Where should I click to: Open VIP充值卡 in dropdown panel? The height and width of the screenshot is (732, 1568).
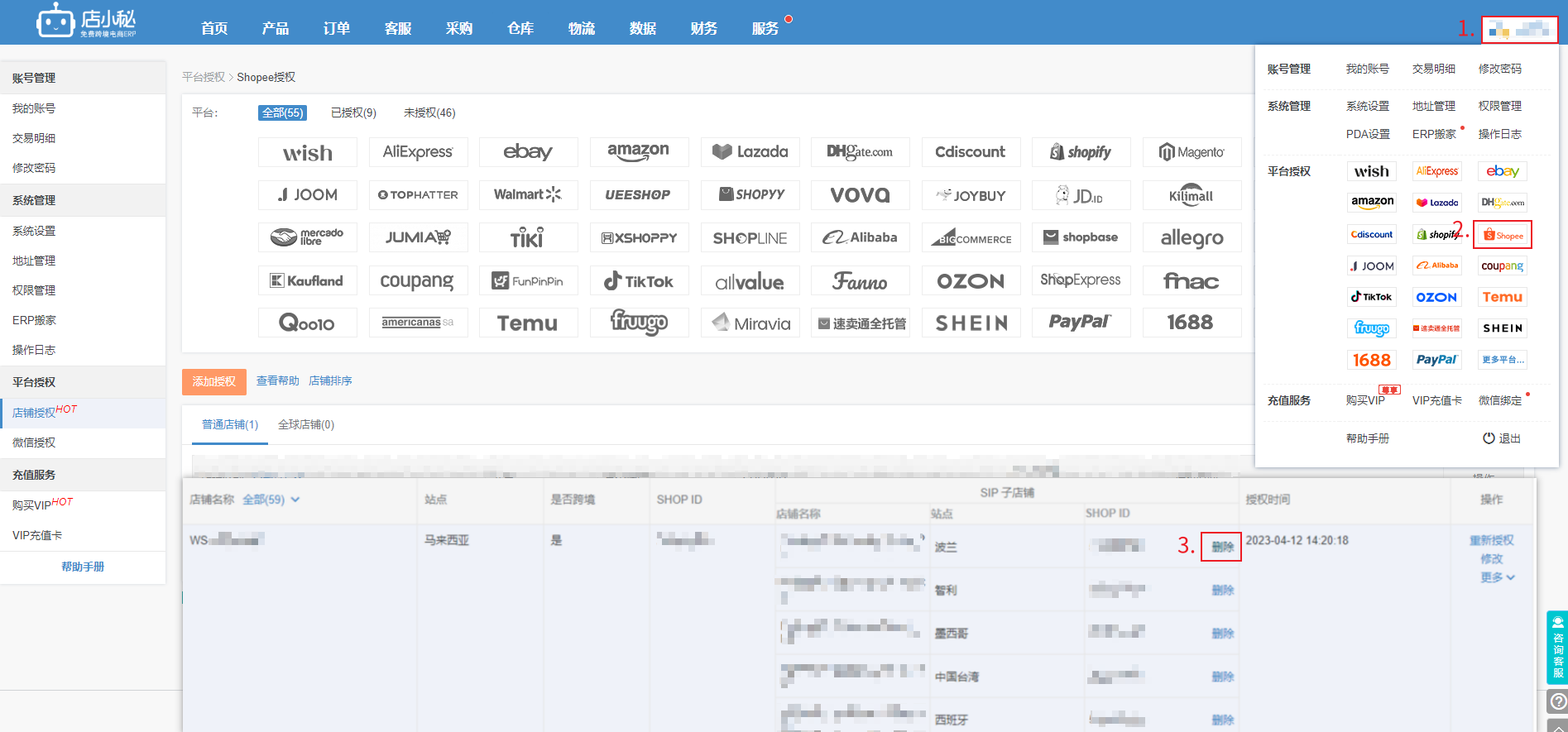[x=1436, y=400]
